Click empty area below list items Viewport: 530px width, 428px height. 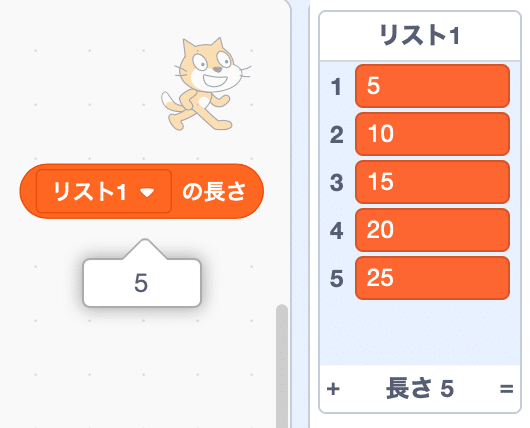[x=419, y=333]
